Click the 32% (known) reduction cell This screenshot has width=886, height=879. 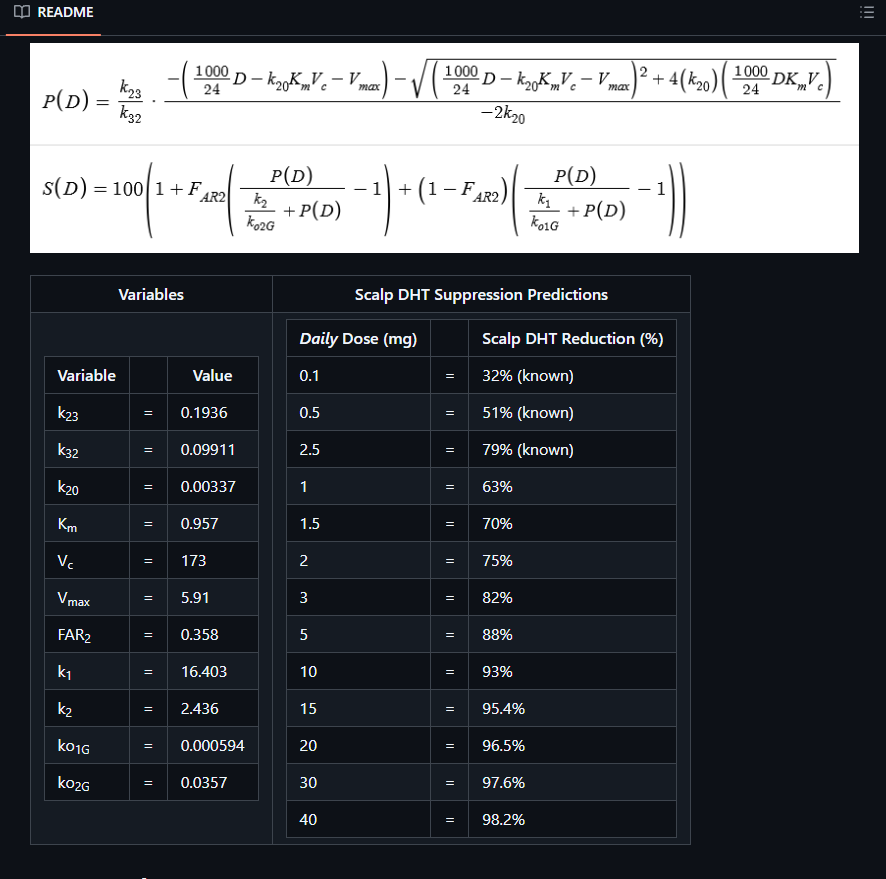572,376
